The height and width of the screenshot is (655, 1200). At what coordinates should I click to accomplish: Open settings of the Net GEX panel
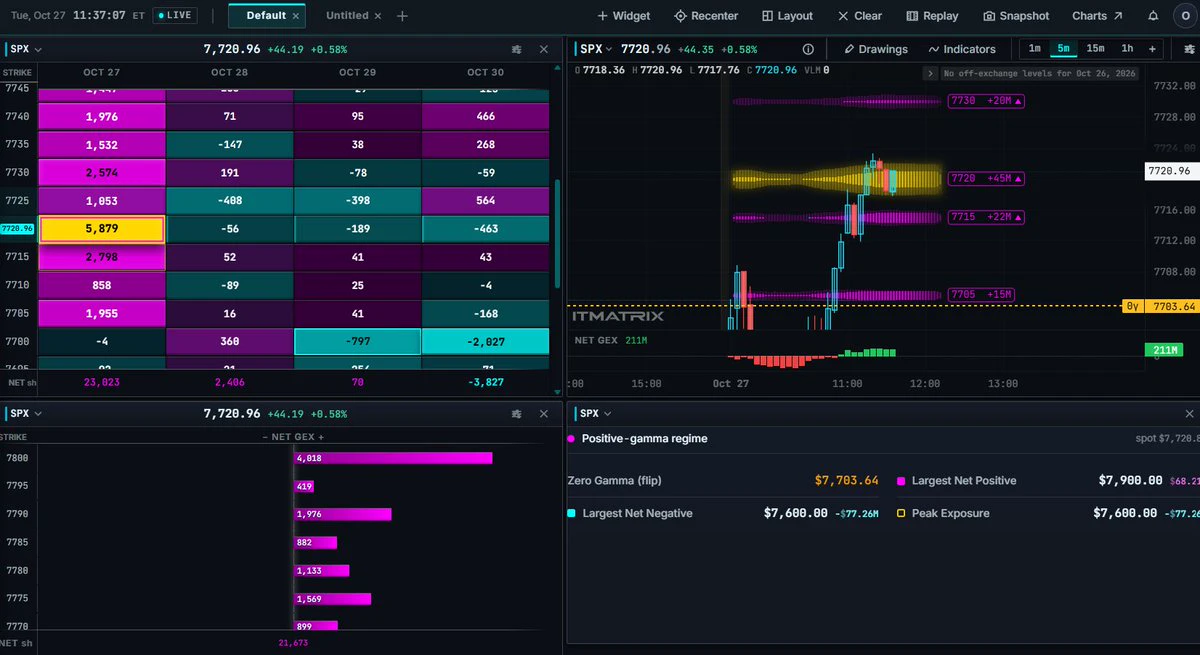tap(516, 413)
